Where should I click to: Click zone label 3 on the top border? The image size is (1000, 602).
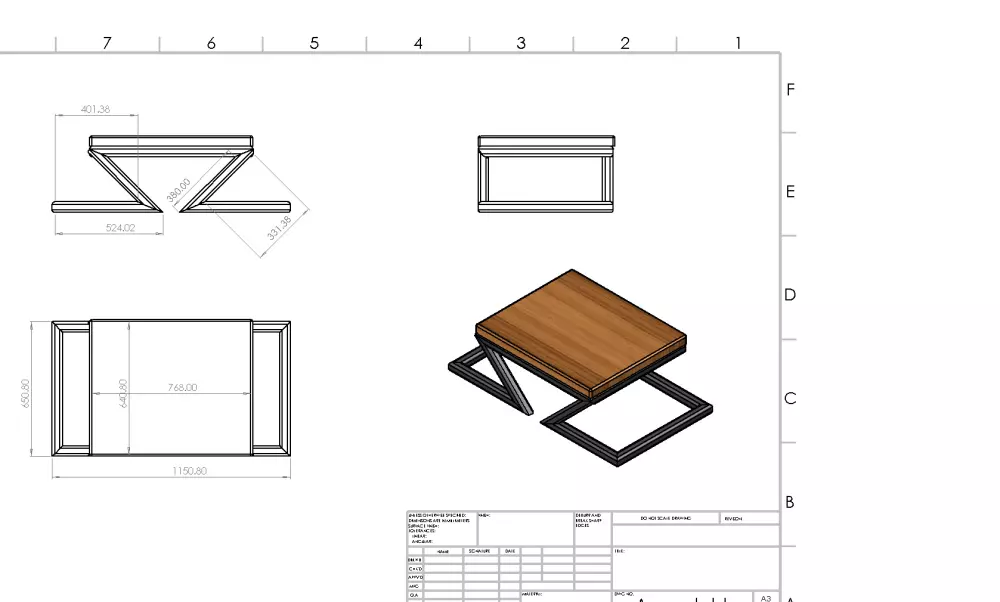coord(522,43)
